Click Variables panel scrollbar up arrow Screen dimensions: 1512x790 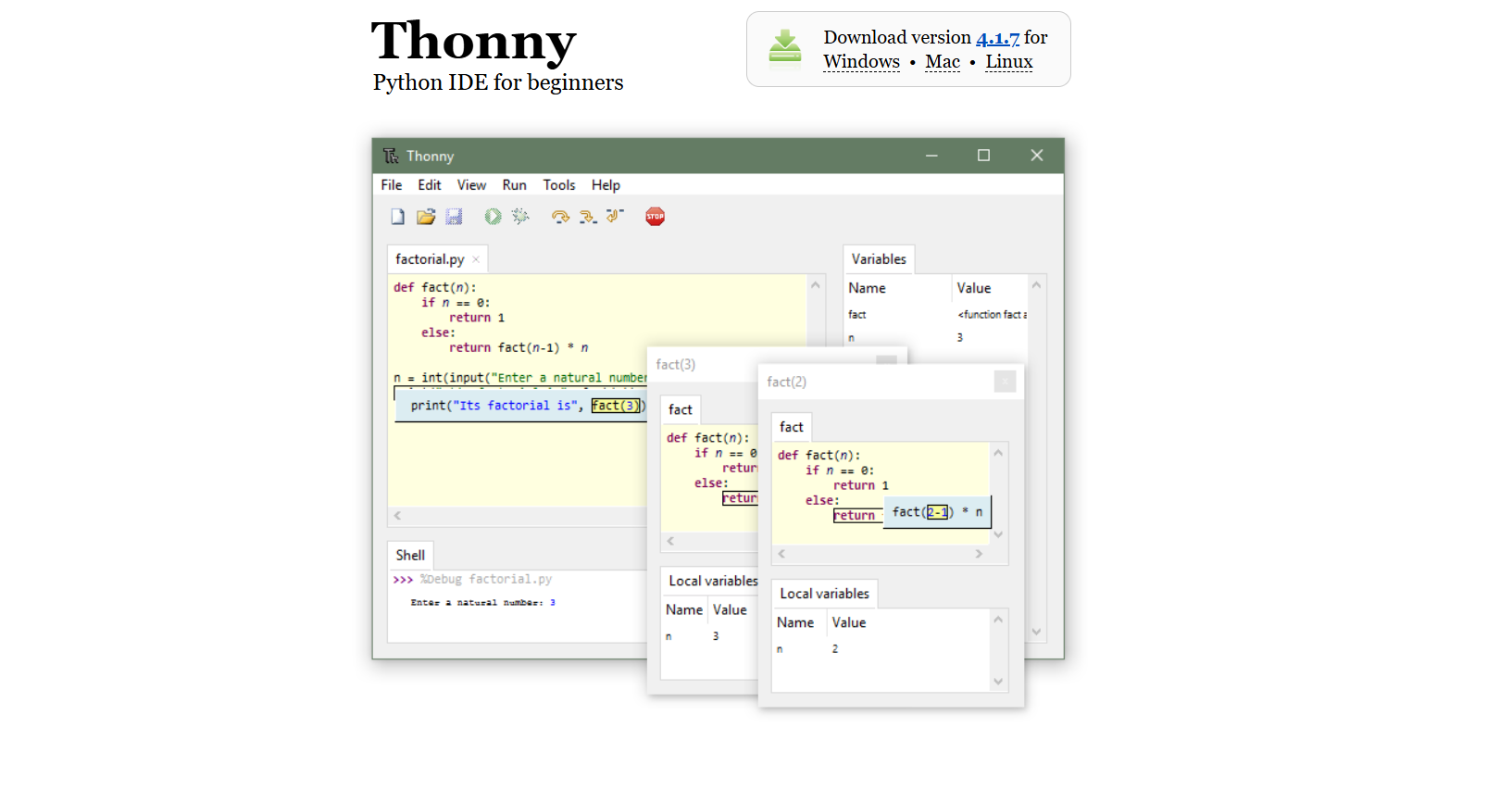coord(1036,285)
